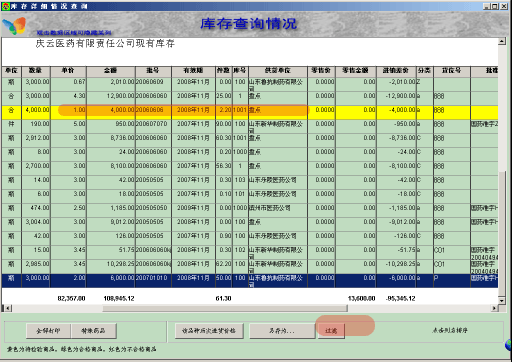Click the globe icon at the bottom right edge
The image size is (512, 362).
(x=508, y=345)
